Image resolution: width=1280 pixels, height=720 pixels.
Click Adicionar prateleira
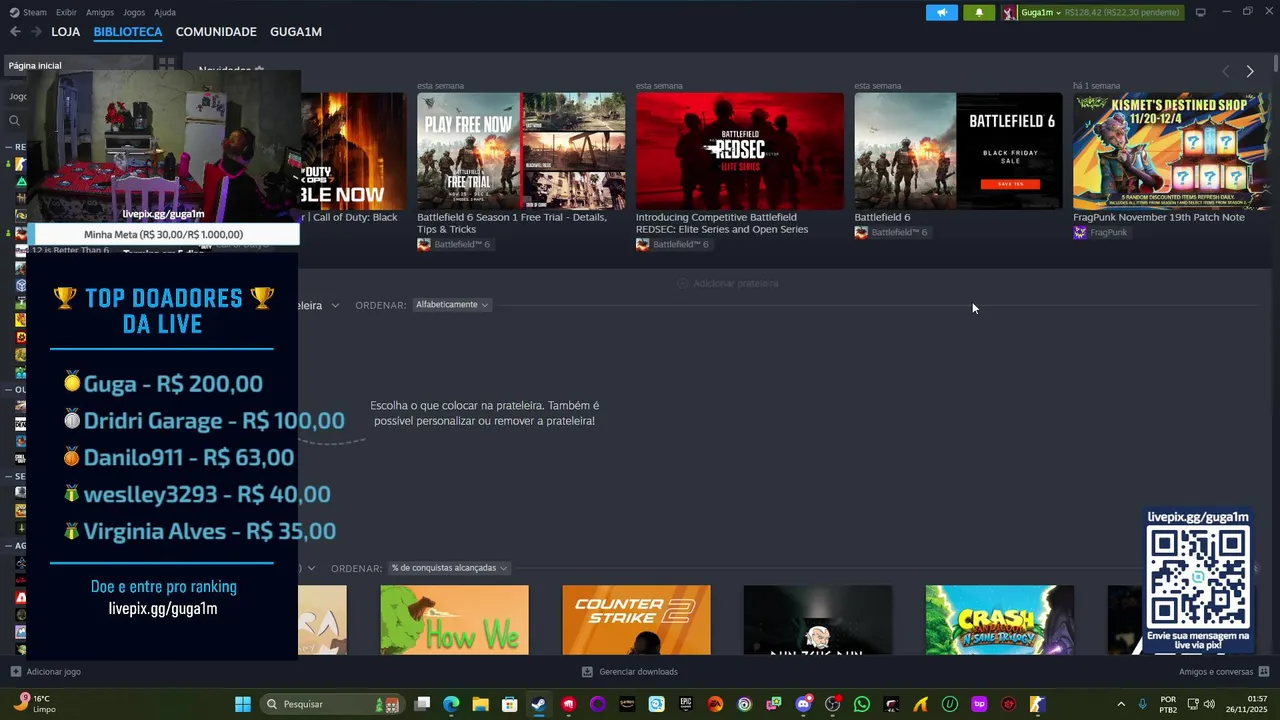click(727, 283)
